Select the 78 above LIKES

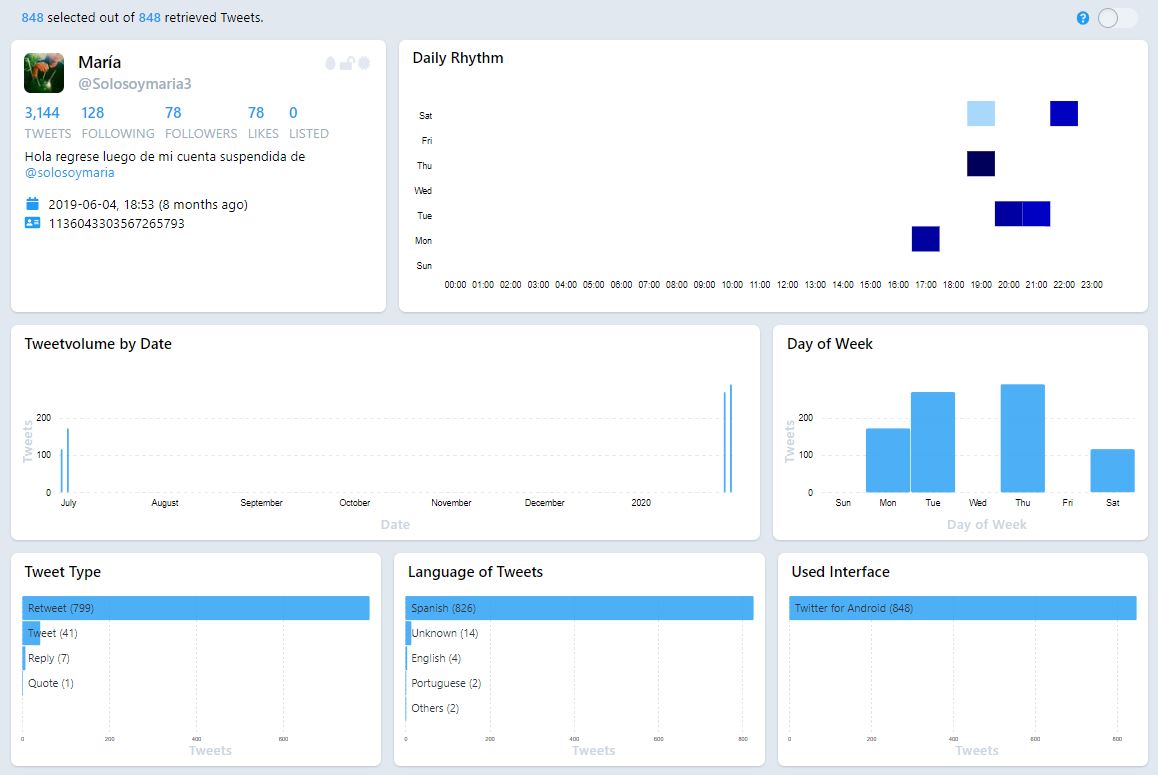click(256, 113)
